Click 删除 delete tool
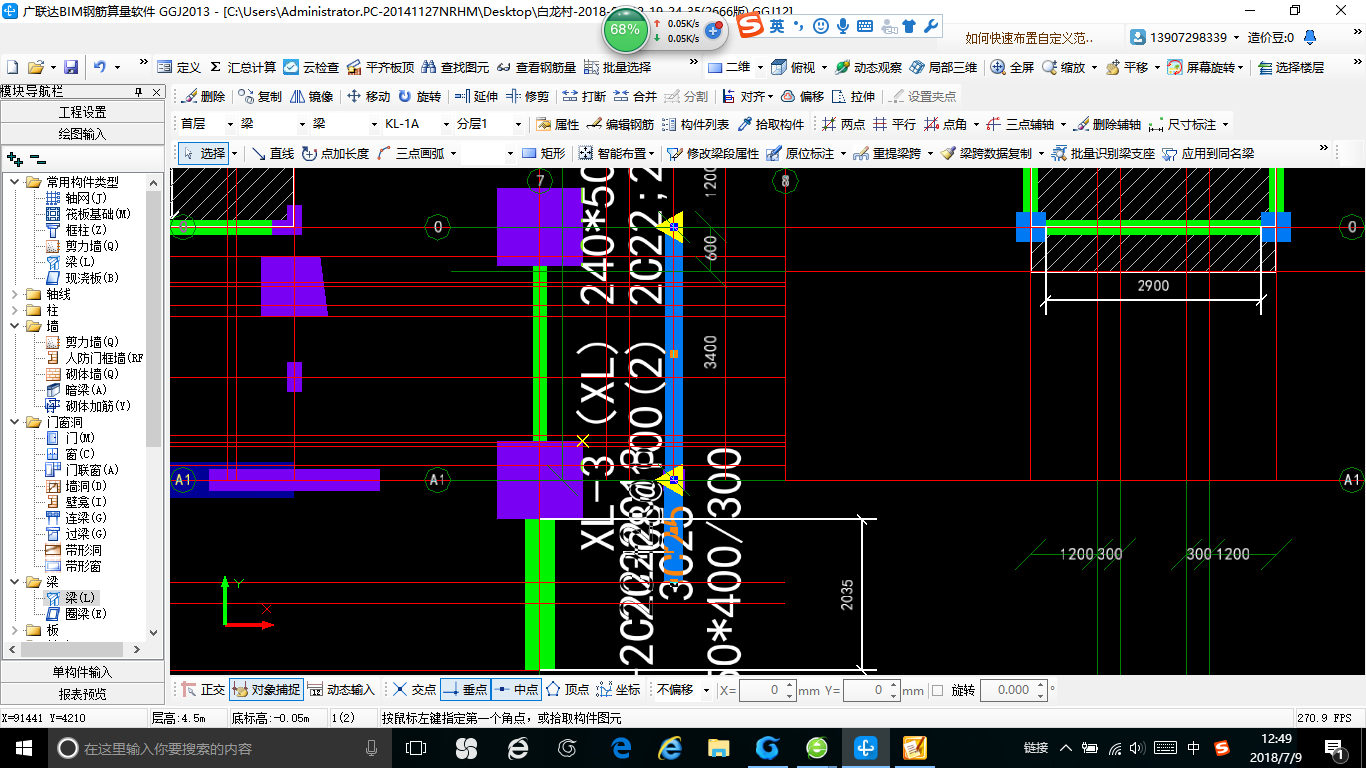 203,96
